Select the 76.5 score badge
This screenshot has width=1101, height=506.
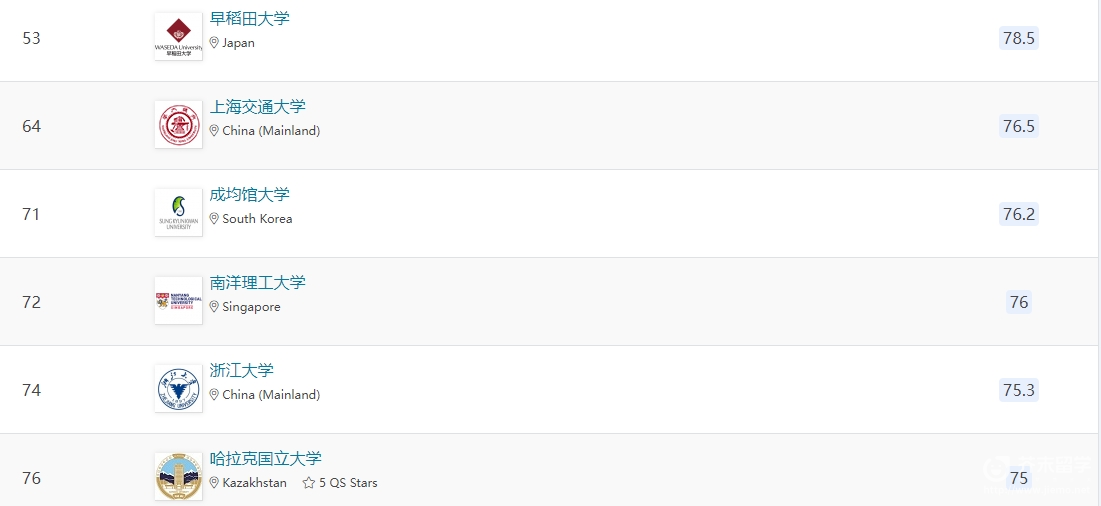click(x=1019, y=126)
